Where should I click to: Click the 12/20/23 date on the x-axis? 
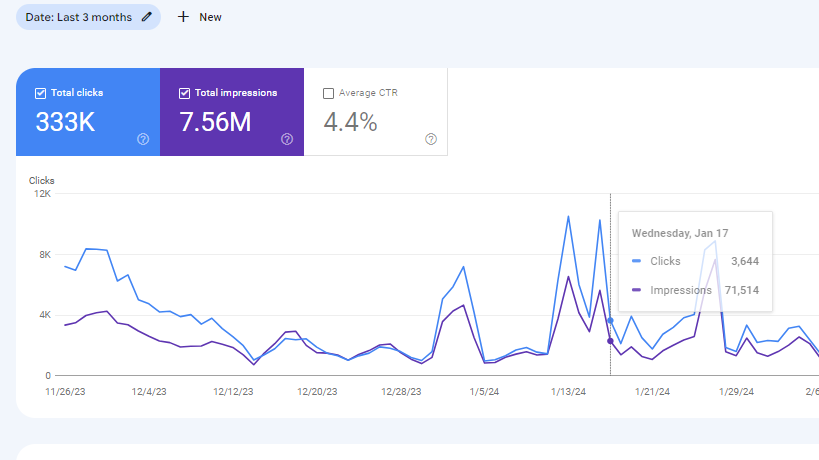pos(318,392)
